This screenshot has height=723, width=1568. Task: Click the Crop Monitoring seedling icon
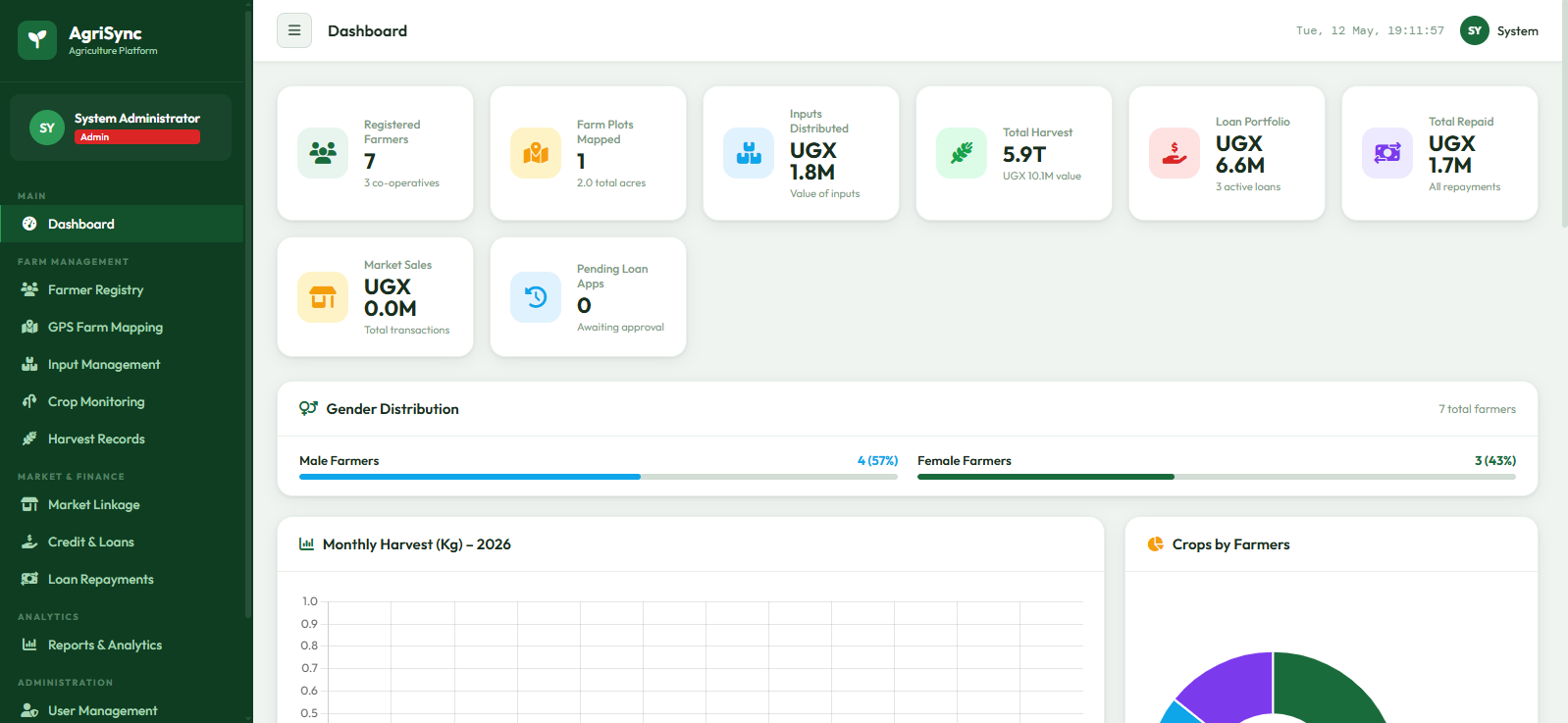pyautogui.click(x=29, y=401)
